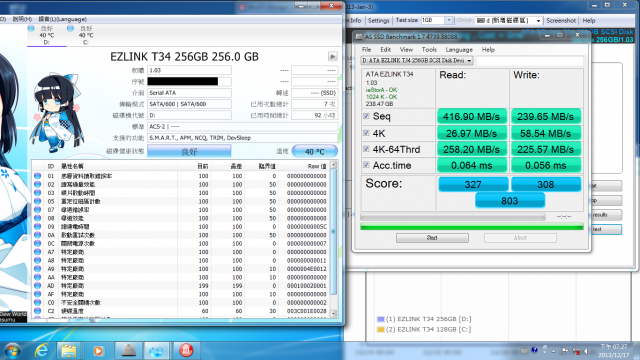This screenshot has width=640, height=360.
Task: Open the View menu in AS SSD
Action: (406, 49)
